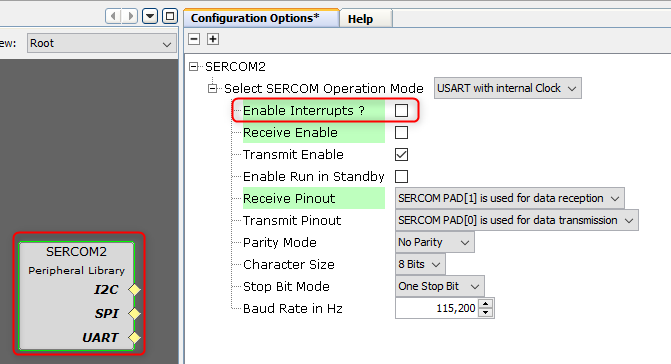Open the Character Size dropdown
Viewport: 671px width, 364px height.
click(x=420, y=264)
